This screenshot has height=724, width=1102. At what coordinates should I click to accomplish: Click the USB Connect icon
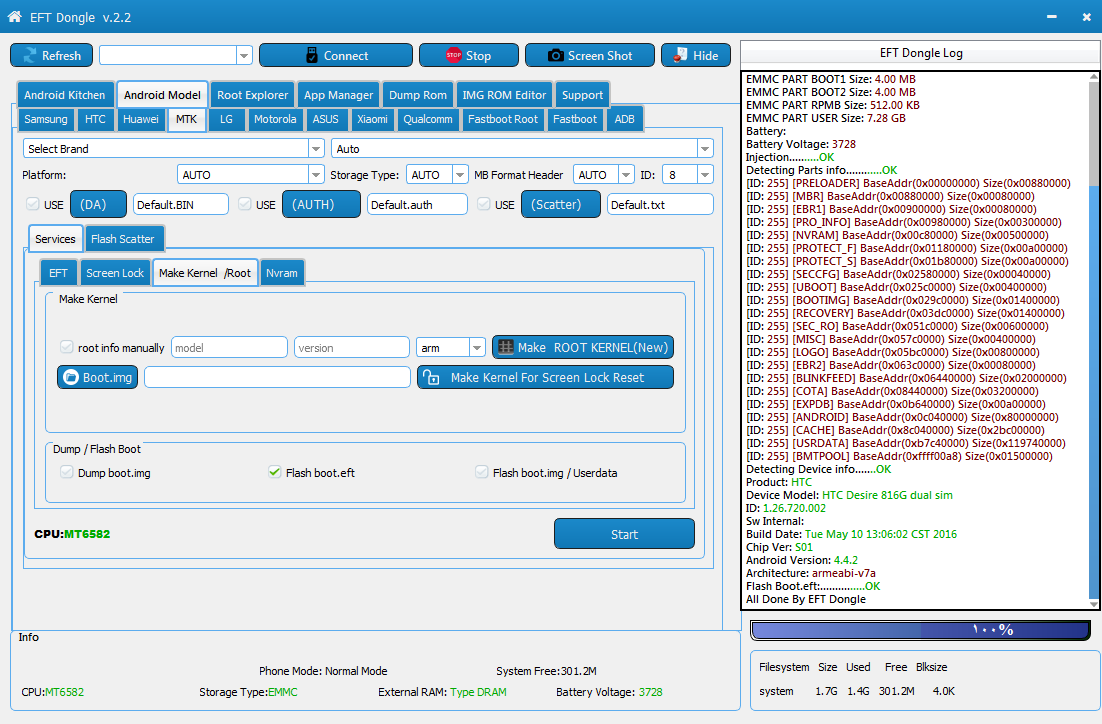click(x=312, y=56)
